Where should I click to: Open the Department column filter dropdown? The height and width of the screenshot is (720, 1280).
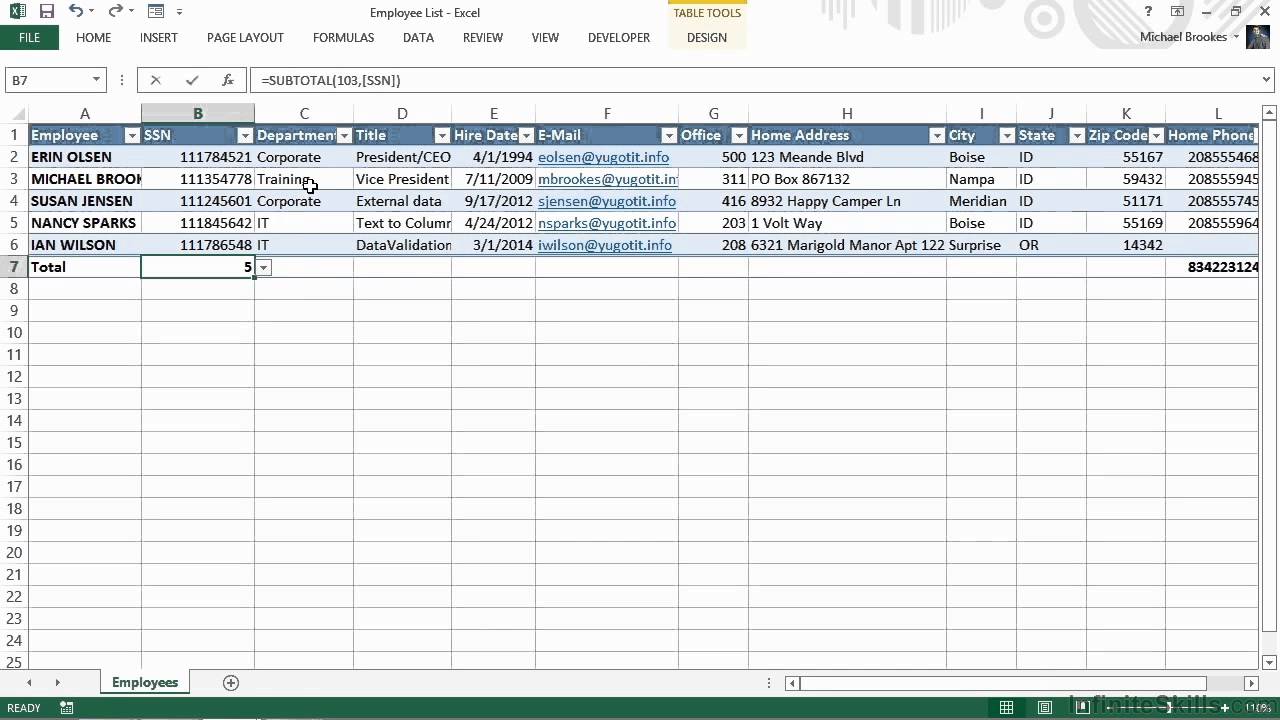coord(344,135)
